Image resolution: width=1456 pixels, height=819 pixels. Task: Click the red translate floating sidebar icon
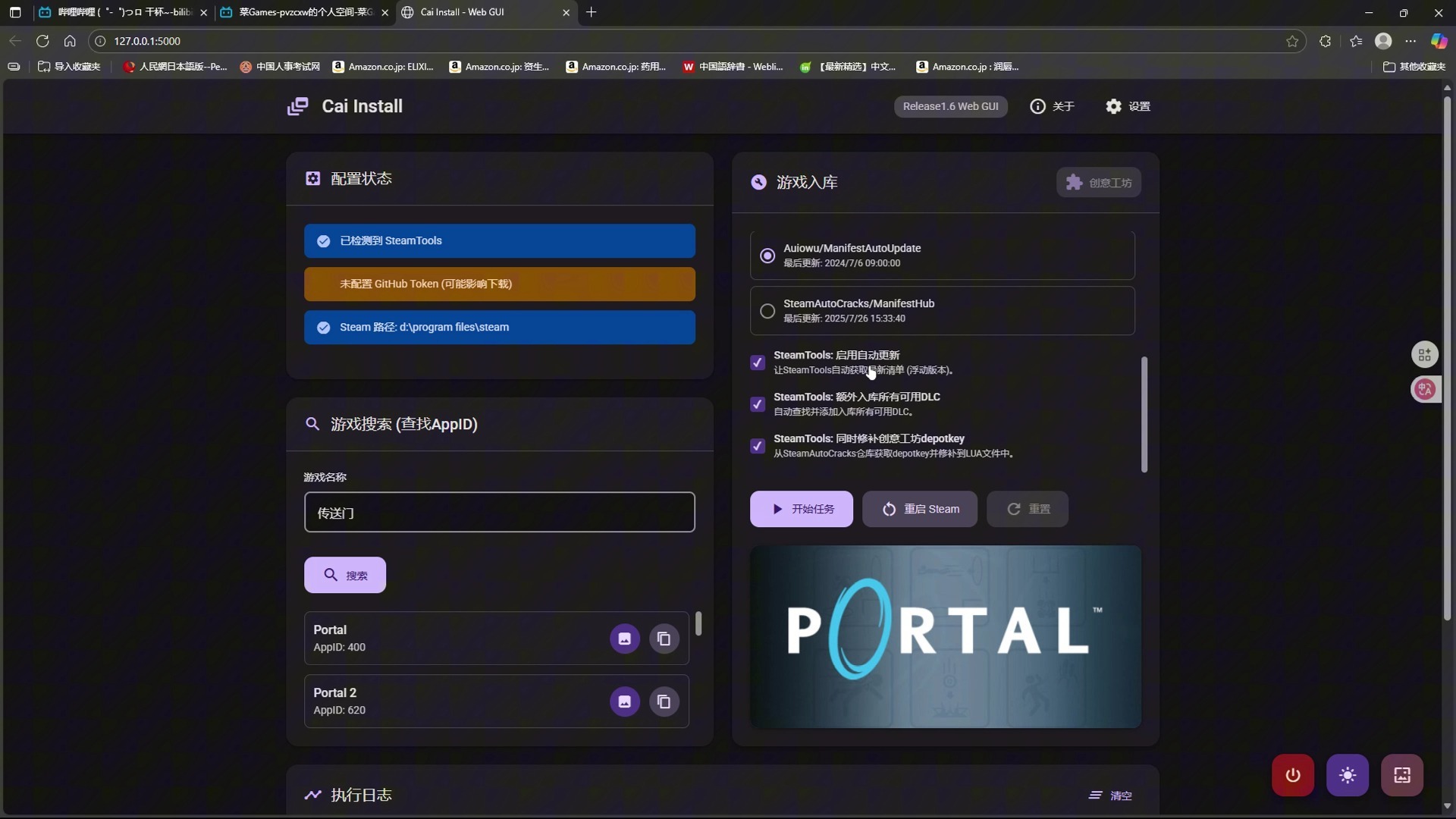click(1425, 390)
